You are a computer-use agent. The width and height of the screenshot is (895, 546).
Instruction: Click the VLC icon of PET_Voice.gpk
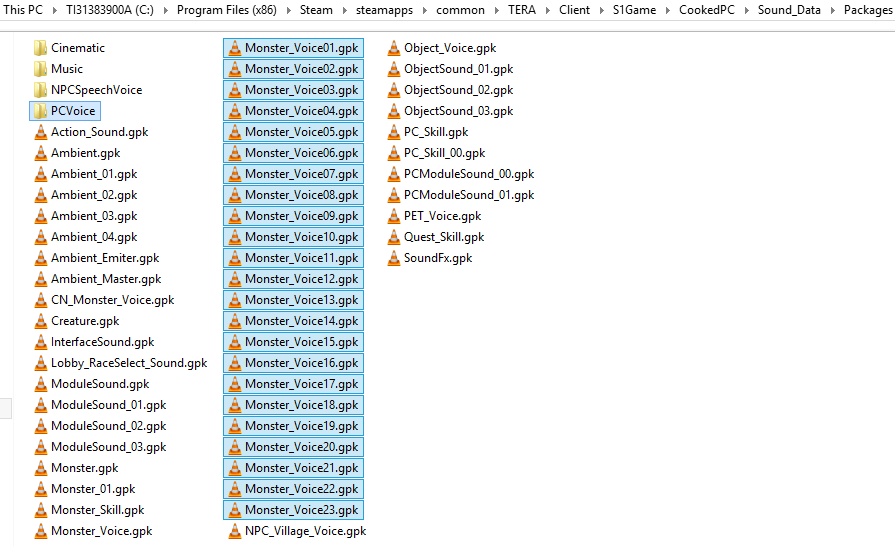(394, 216)
